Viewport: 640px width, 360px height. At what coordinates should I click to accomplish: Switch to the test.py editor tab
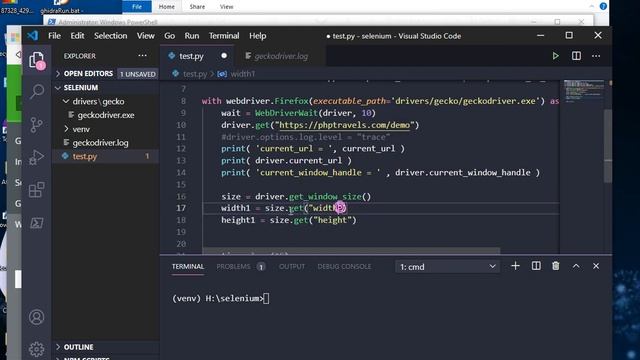[191, 56]
